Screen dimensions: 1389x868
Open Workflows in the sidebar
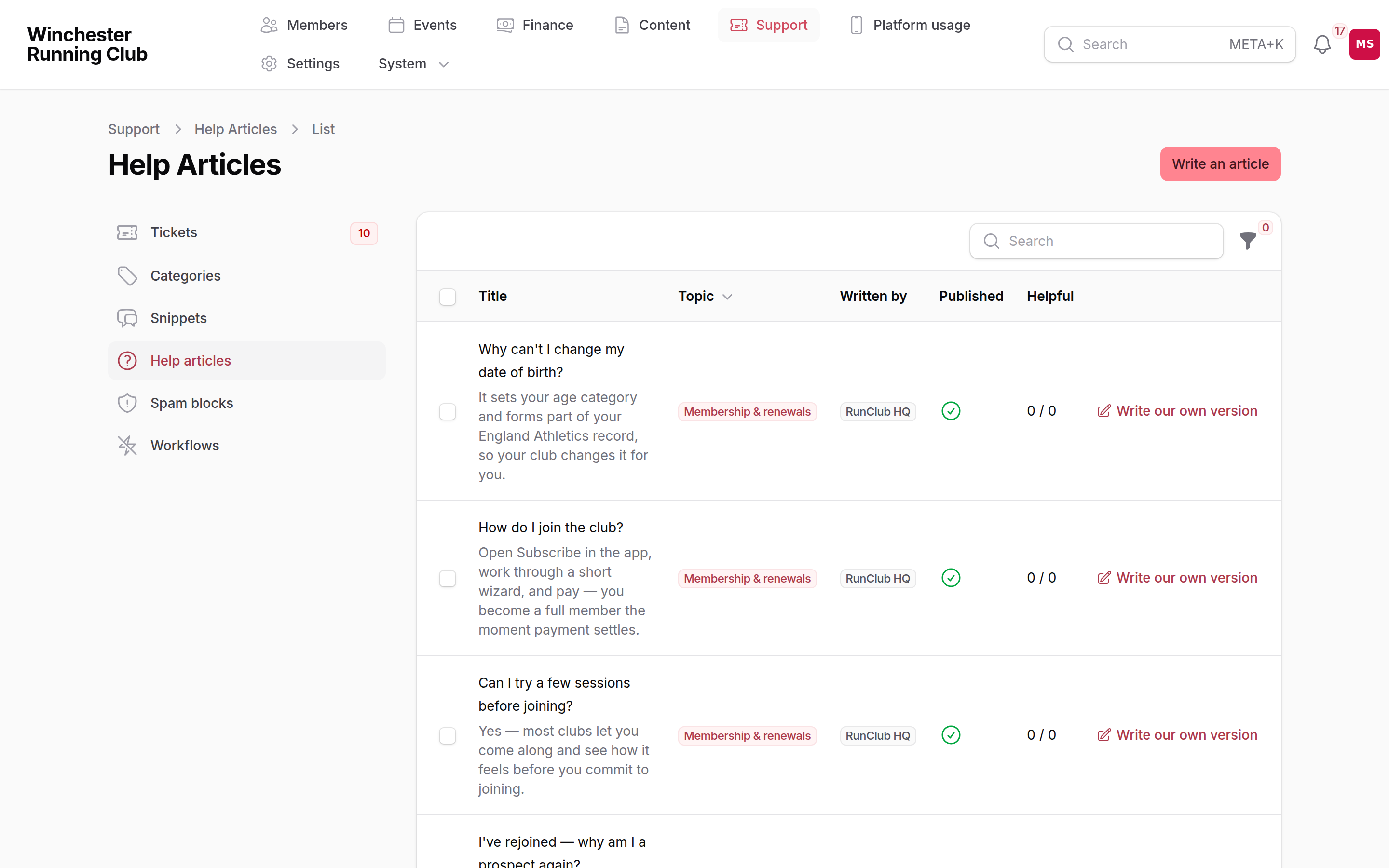(247, 446)
